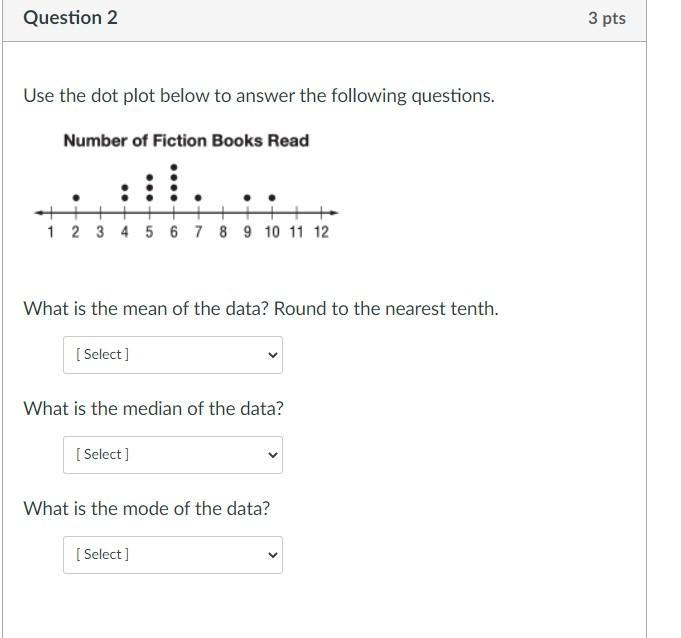Click the dot above 9

(x=247, y=198)
